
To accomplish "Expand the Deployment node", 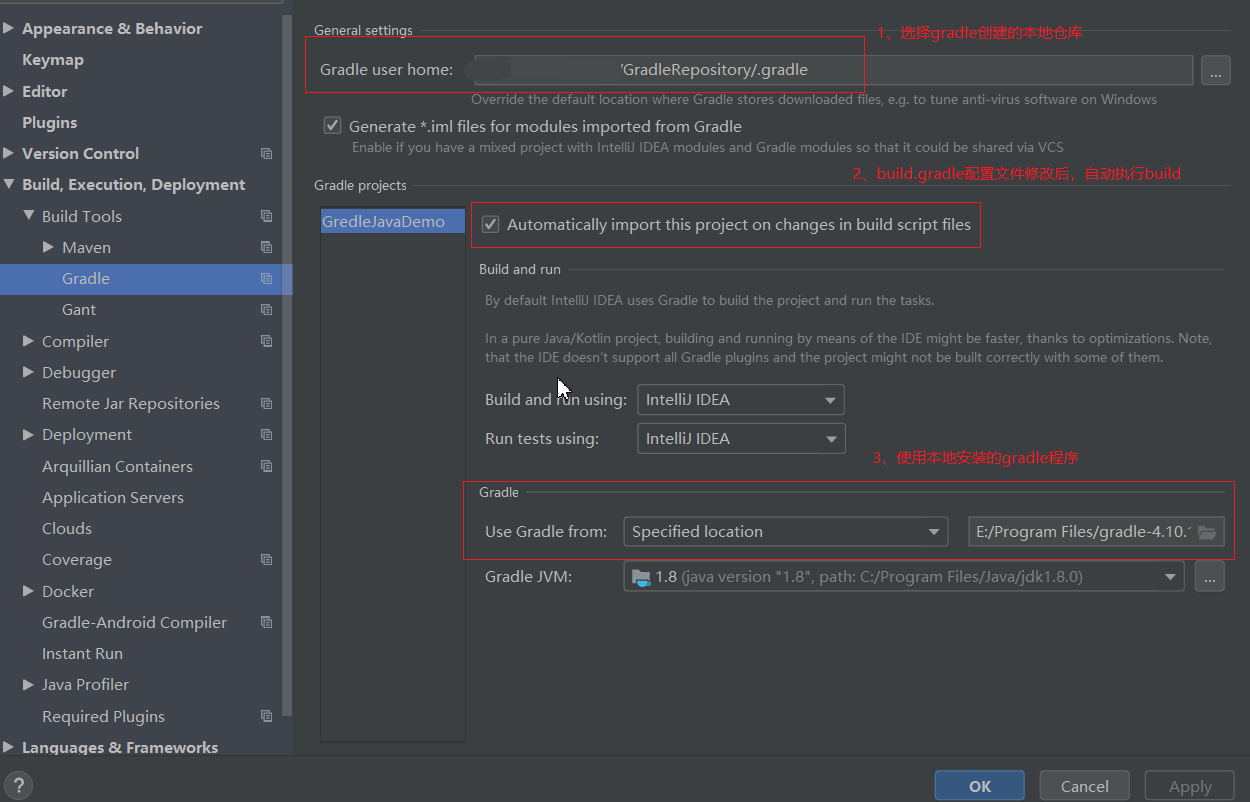I will tap(28, 435).
